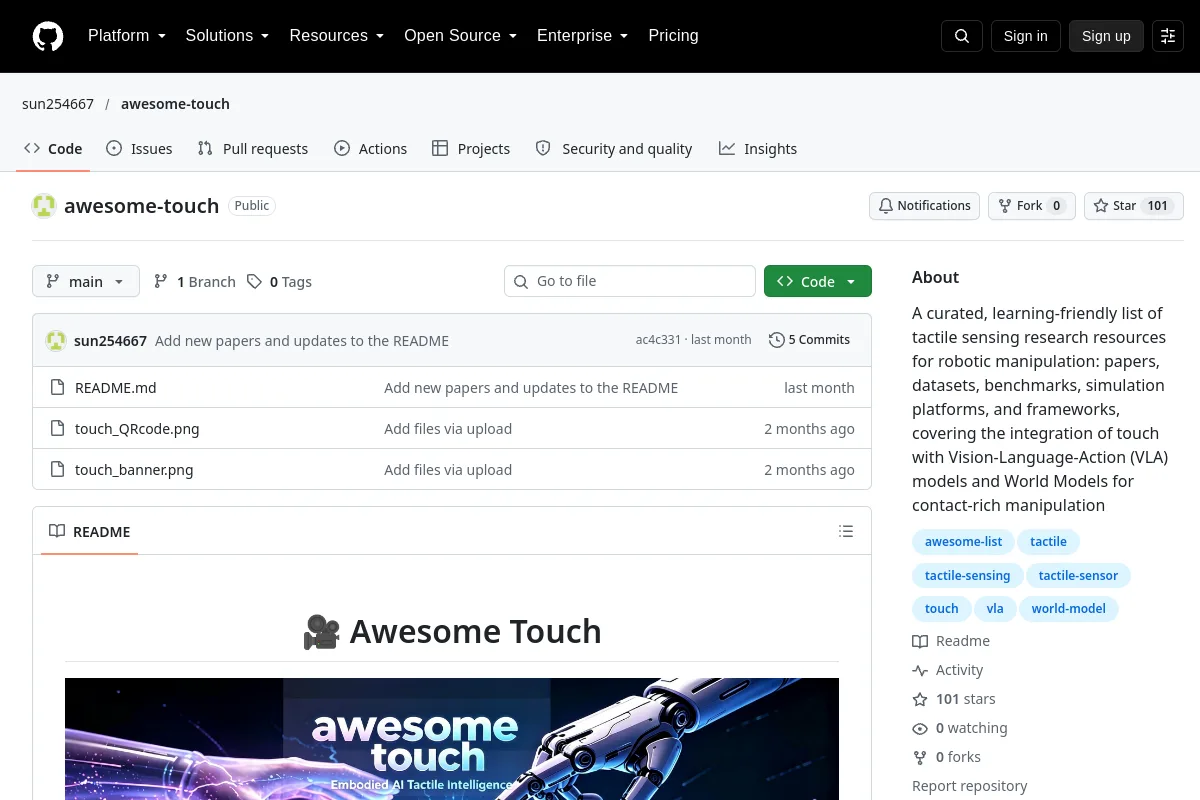
Task: Open appearance settings icon next to Sign up
Action: point(1168,36)
